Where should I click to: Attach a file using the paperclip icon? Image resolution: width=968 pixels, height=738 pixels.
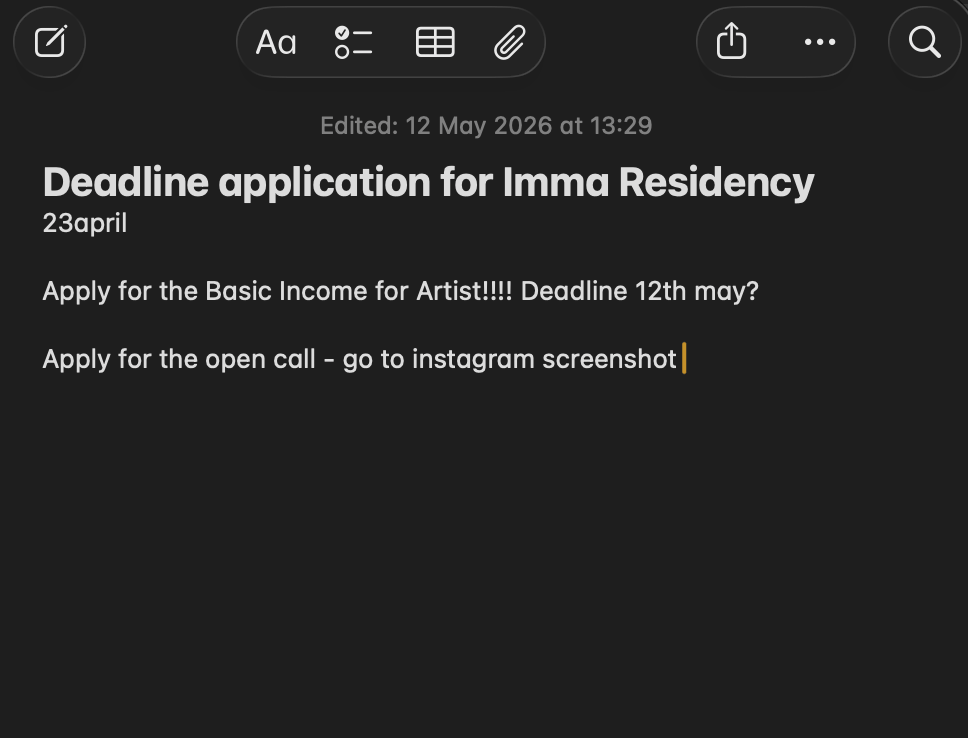click(510, 43)
